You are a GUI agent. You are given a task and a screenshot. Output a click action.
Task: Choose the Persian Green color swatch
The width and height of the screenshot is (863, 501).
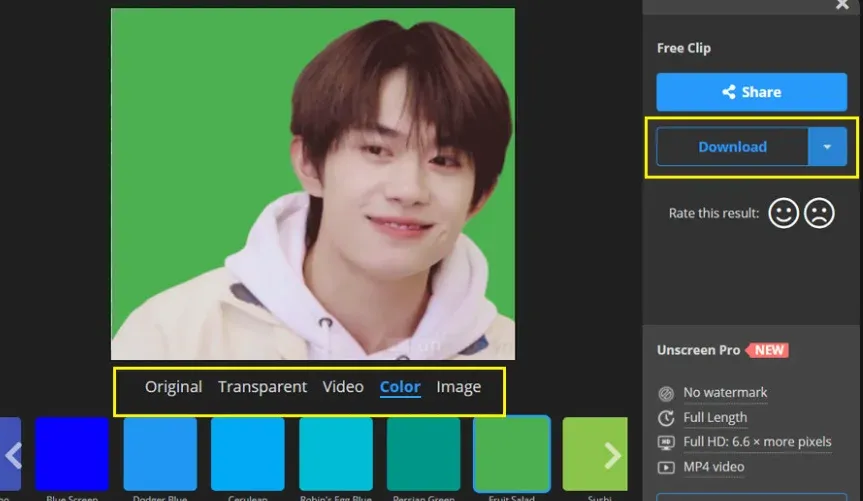point(423,454)
